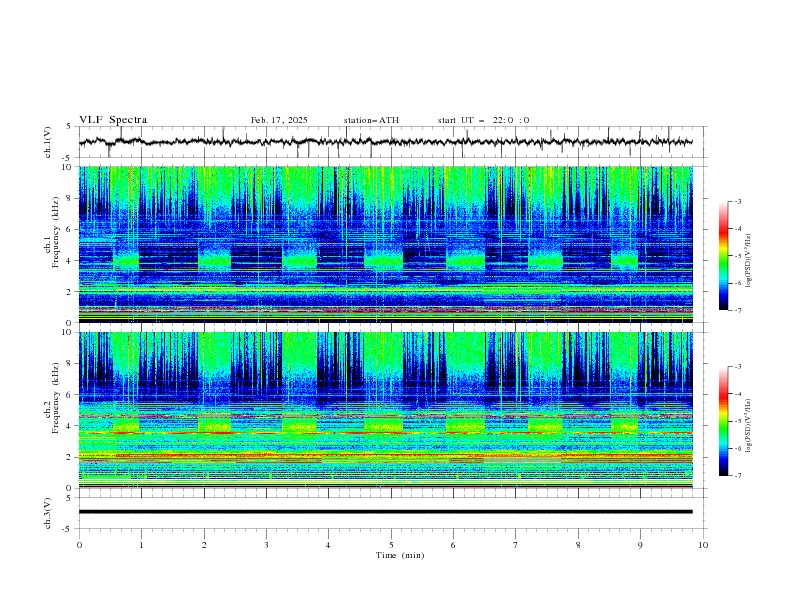Click the date "Feb. 17, 2025"
This screenshot has height=612, width=792.
[279, 120]
